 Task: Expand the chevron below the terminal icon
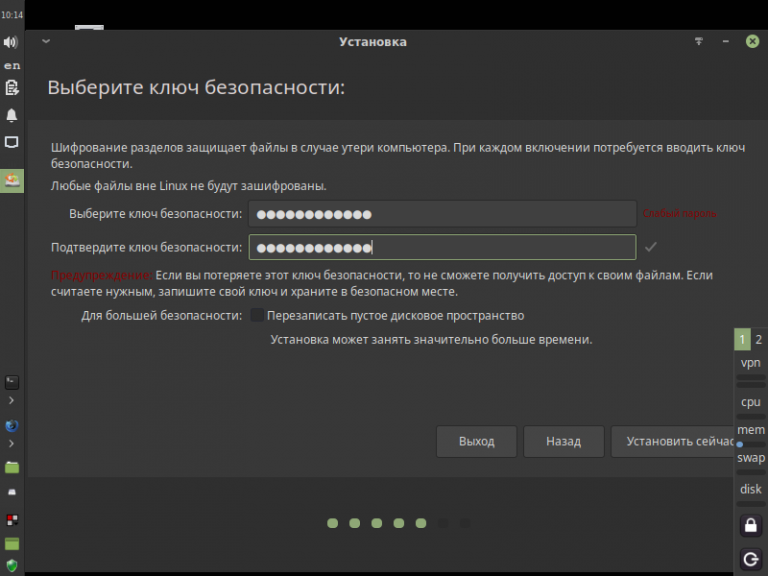[x=11, y=400]
